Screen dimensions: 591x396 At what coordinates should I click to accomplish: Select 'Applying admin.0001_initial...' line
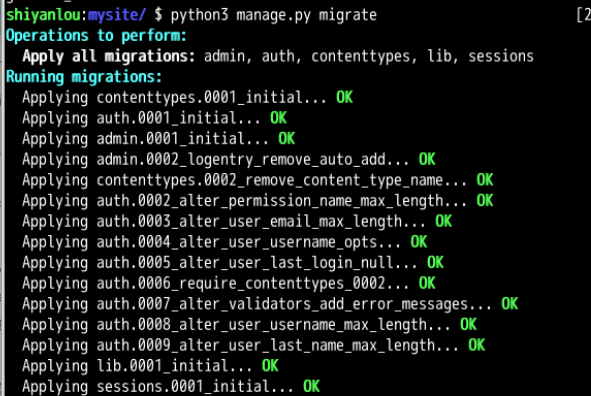tap(159, 139)
